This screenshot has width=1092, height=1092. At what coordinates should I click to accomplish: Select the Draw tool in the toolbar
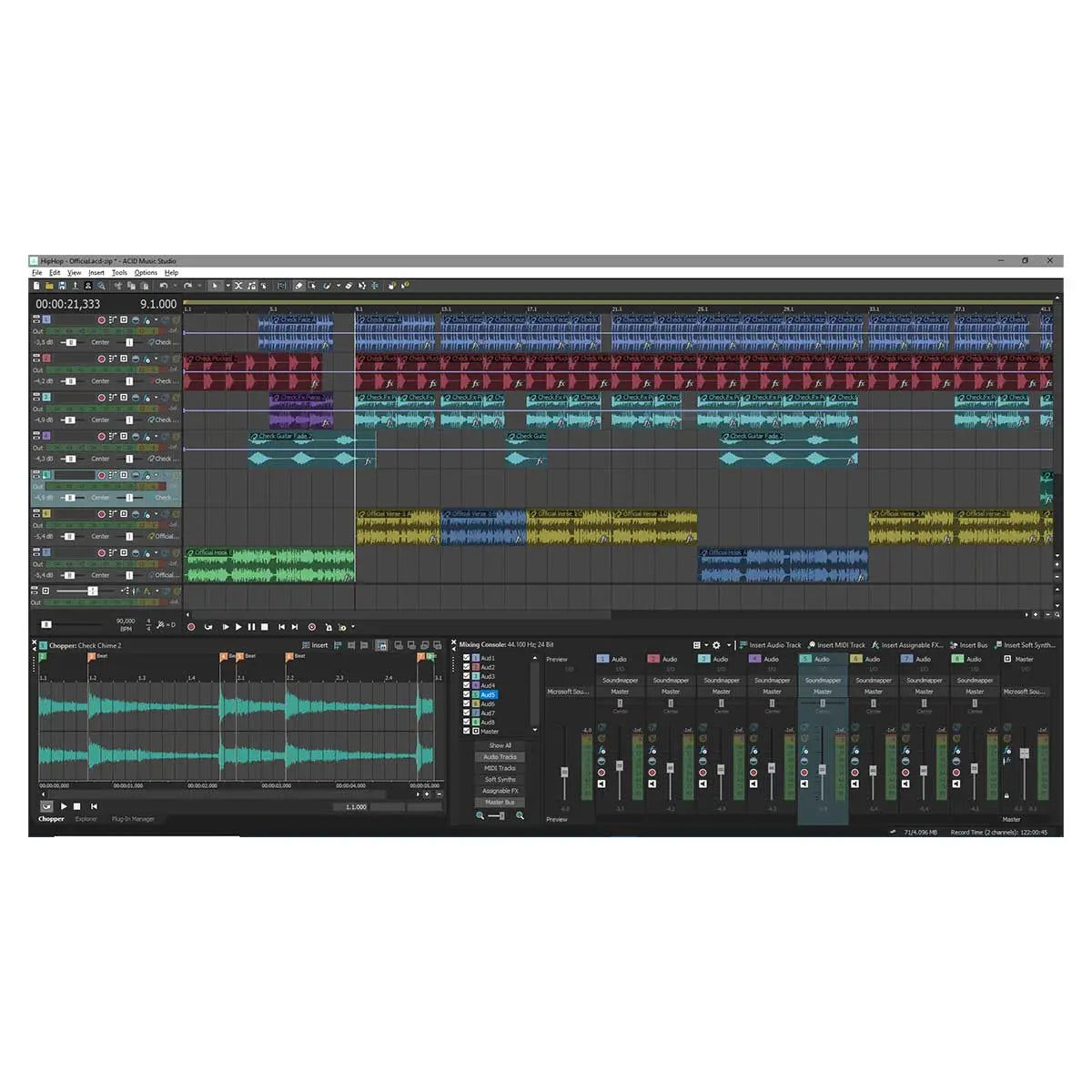click(298, 285)
